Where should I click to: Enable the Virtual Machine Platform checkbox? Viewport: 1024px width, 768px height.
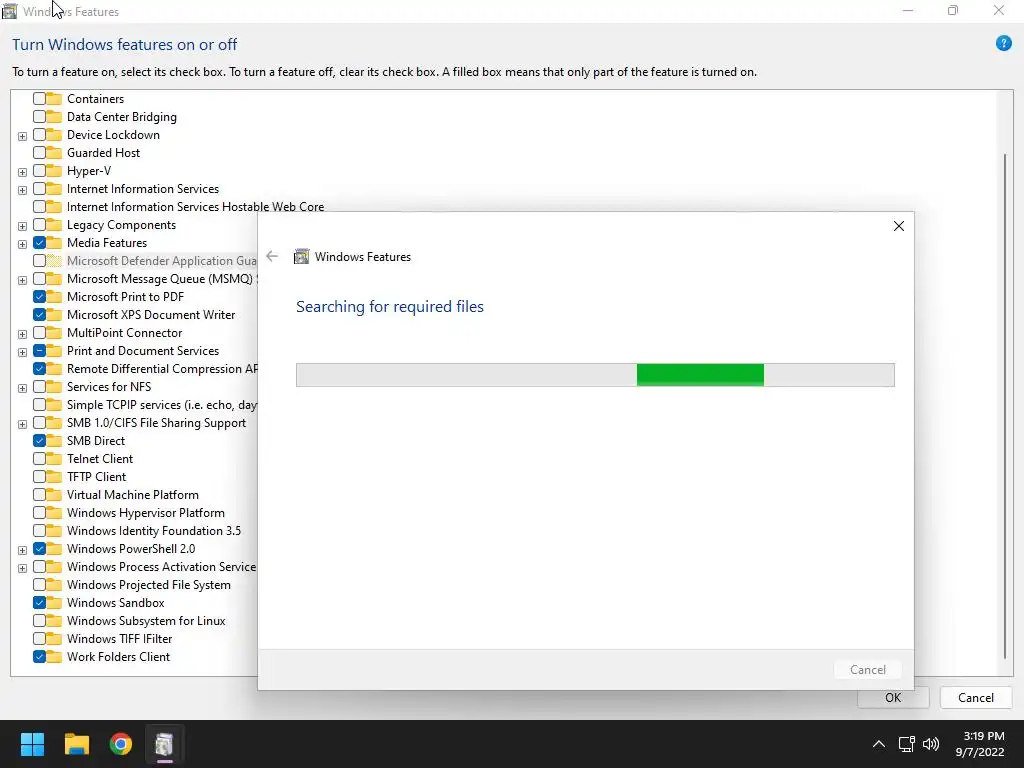39,495
